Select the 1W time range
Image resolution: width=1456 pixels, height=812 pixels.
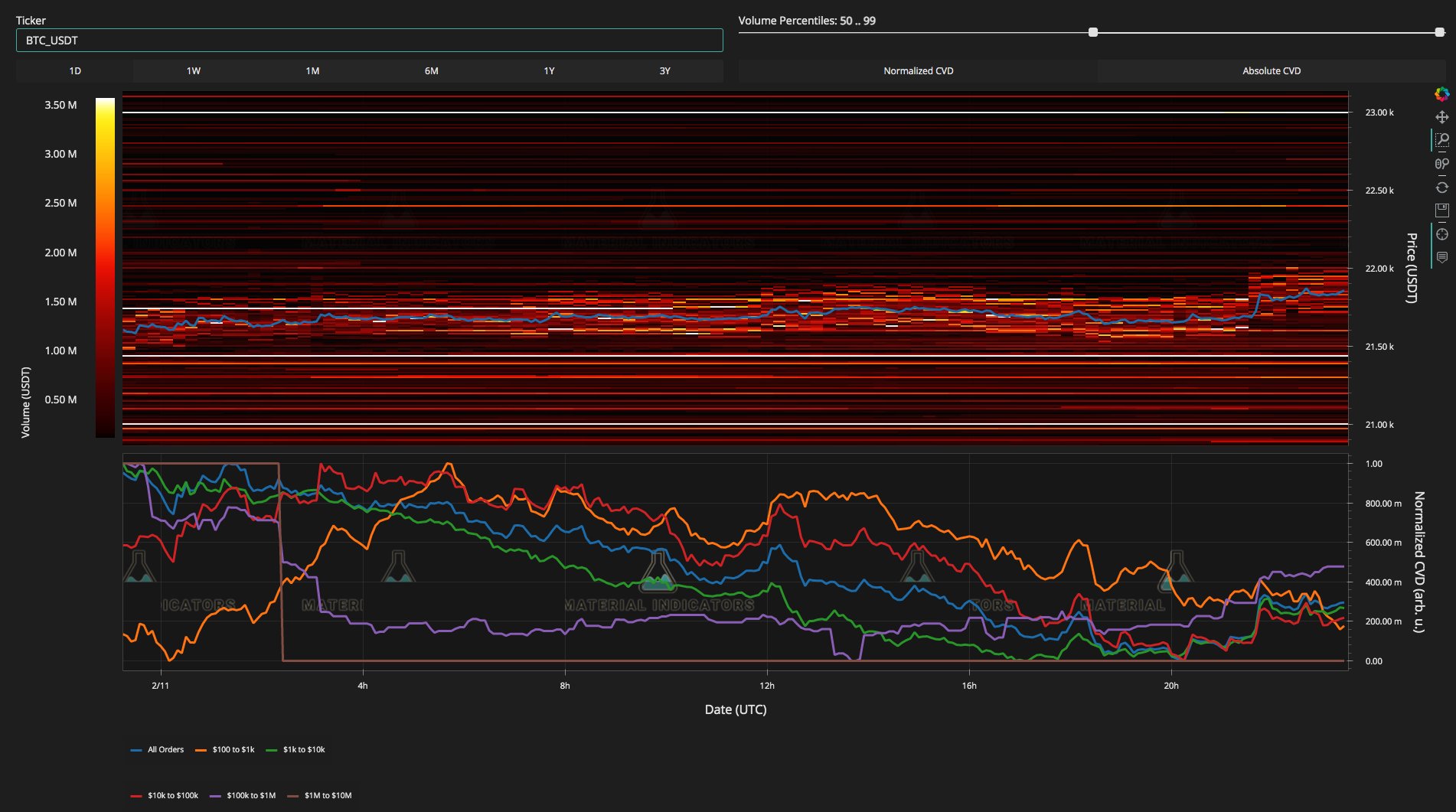193,71
